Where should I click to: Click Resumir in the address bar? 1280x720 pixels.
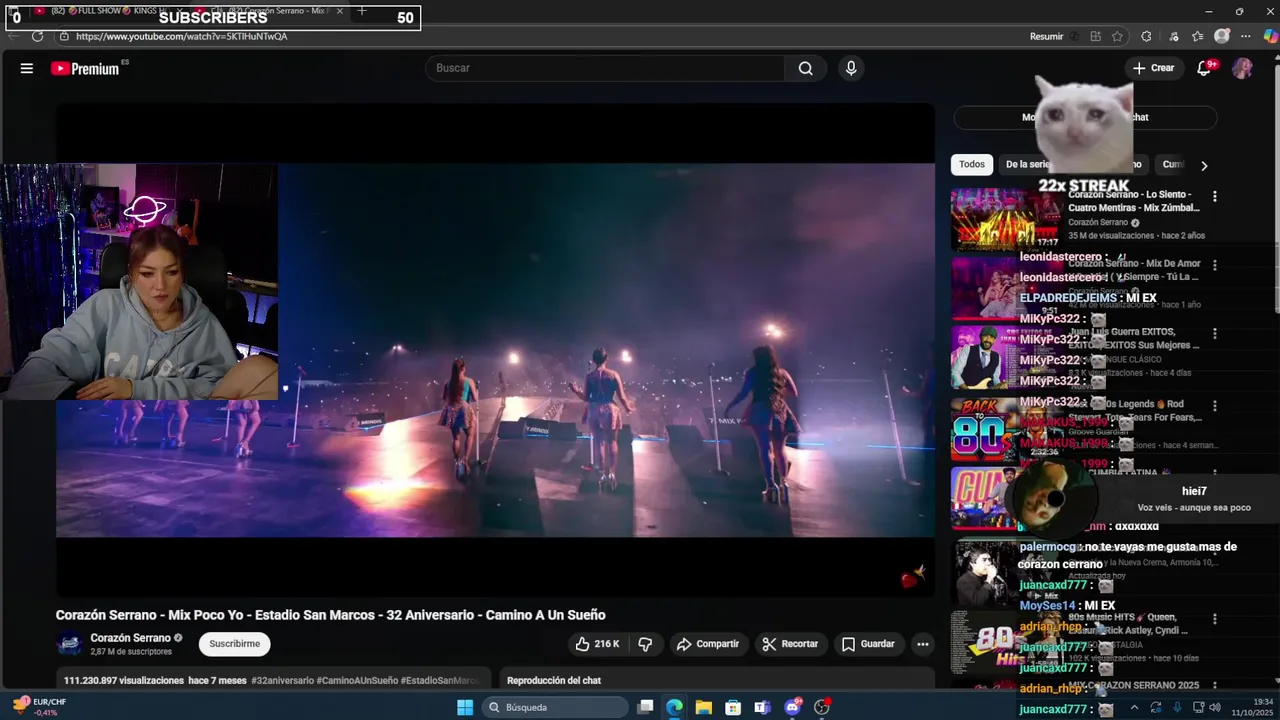(1046, 36)
